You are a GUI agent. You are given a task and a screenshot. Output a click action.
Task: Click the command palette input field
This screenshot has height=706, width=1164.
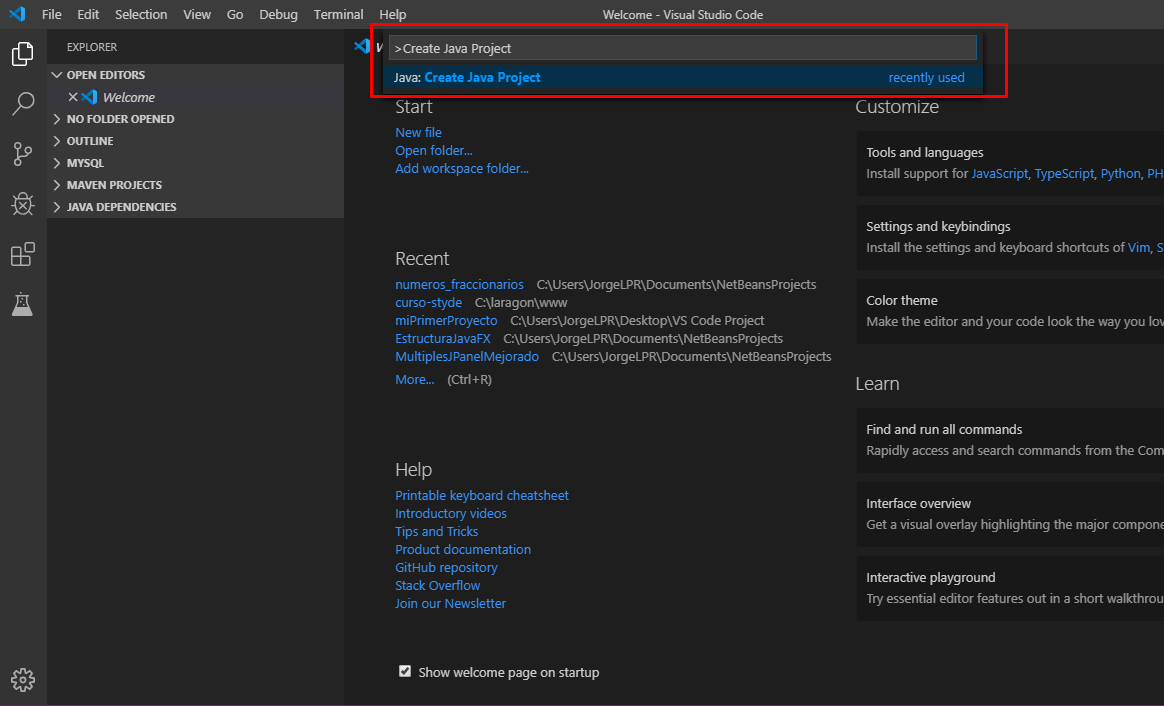(683, 48)
